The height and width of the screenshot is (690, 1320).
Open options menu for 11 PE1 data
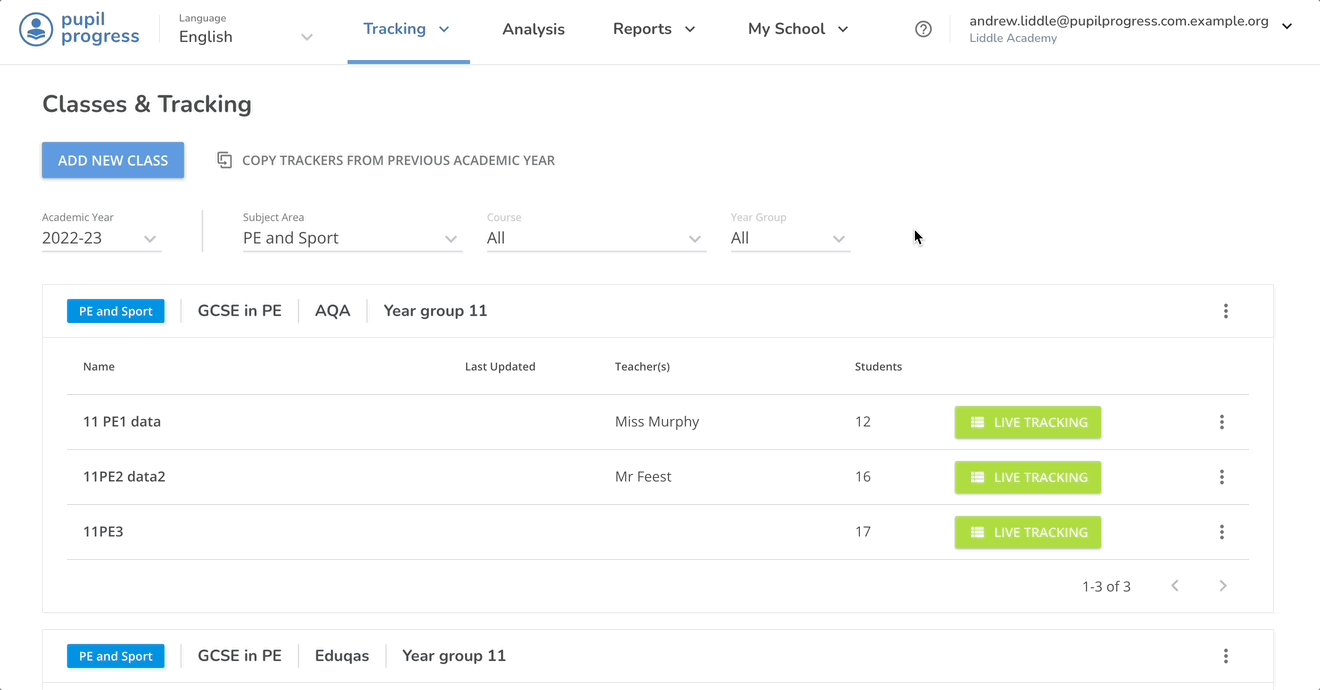point(1221,422)
